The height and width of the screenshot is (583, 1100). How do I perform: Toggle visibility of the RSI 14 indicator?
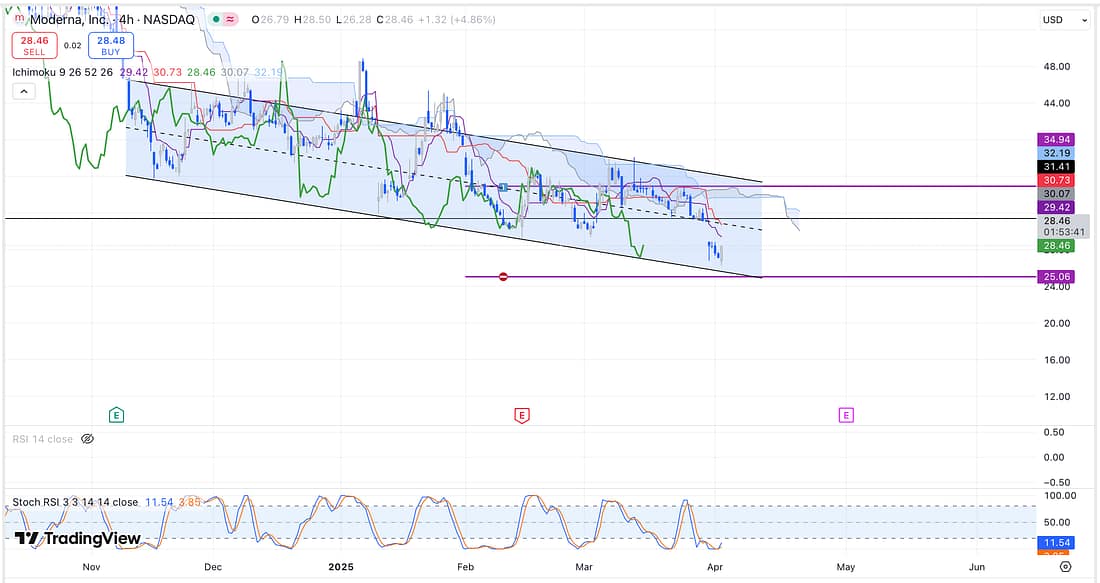[x=87, y=439]
